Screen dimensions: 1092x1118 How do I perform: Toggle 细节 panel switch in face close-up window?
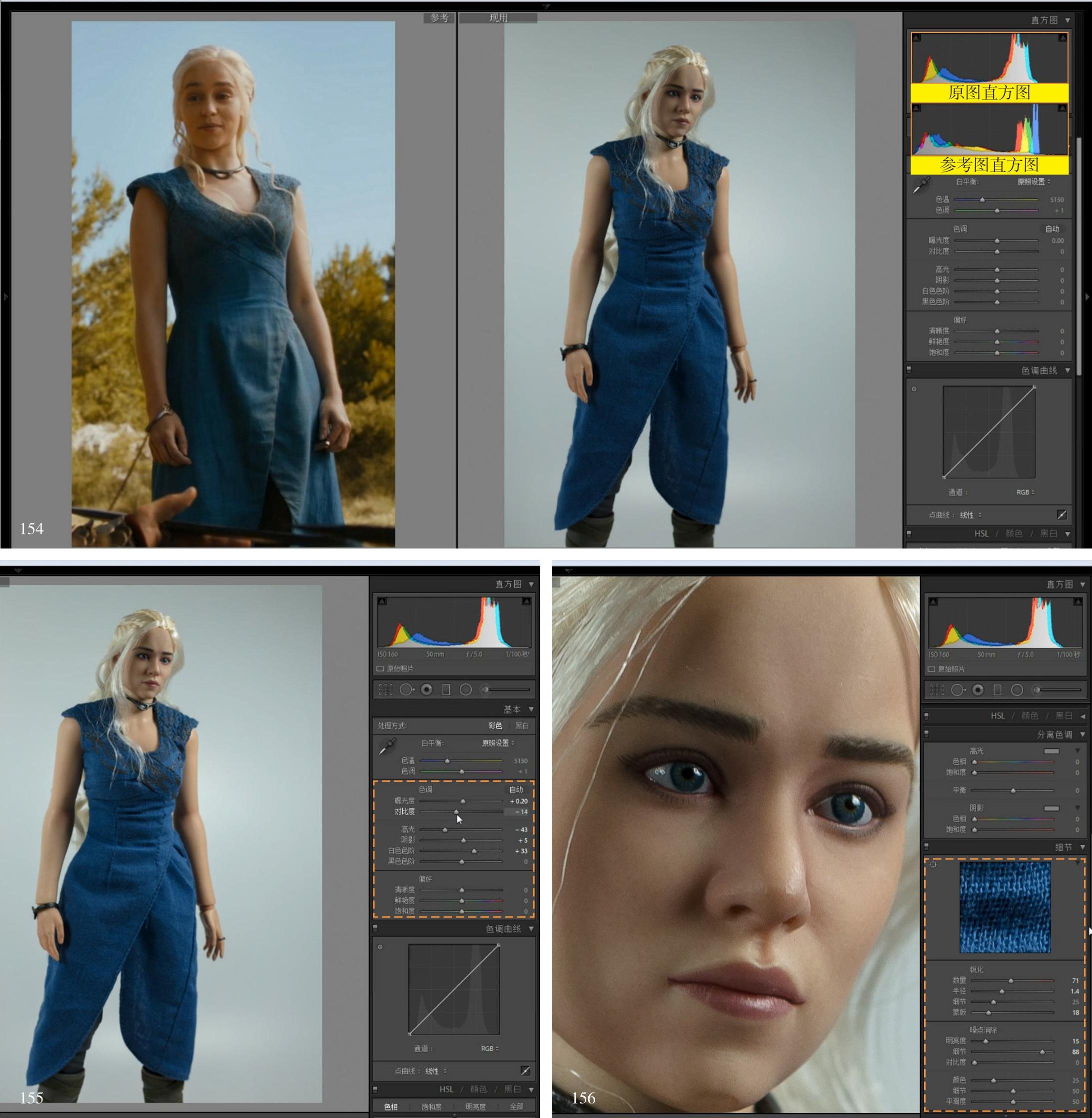point(927,846)
